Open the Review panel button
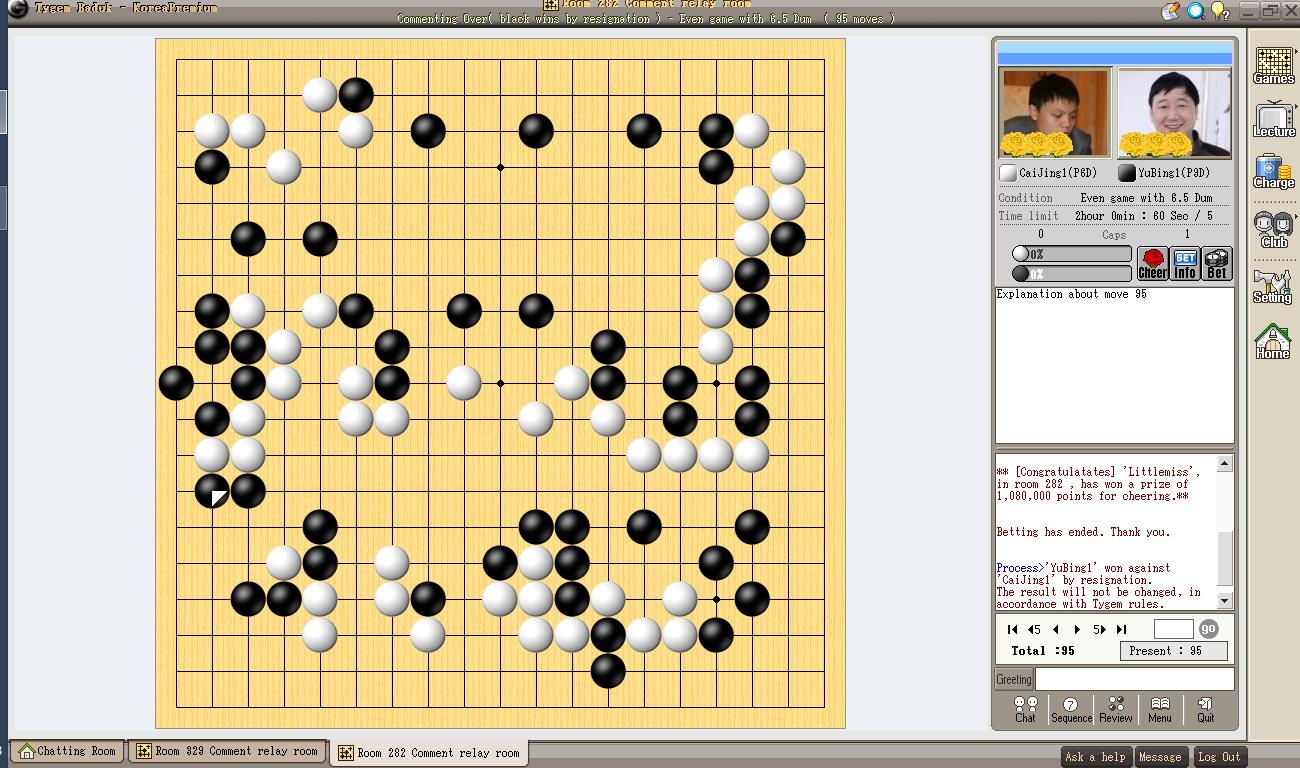Screen dimensions: 1300x768 (1116, 710)
